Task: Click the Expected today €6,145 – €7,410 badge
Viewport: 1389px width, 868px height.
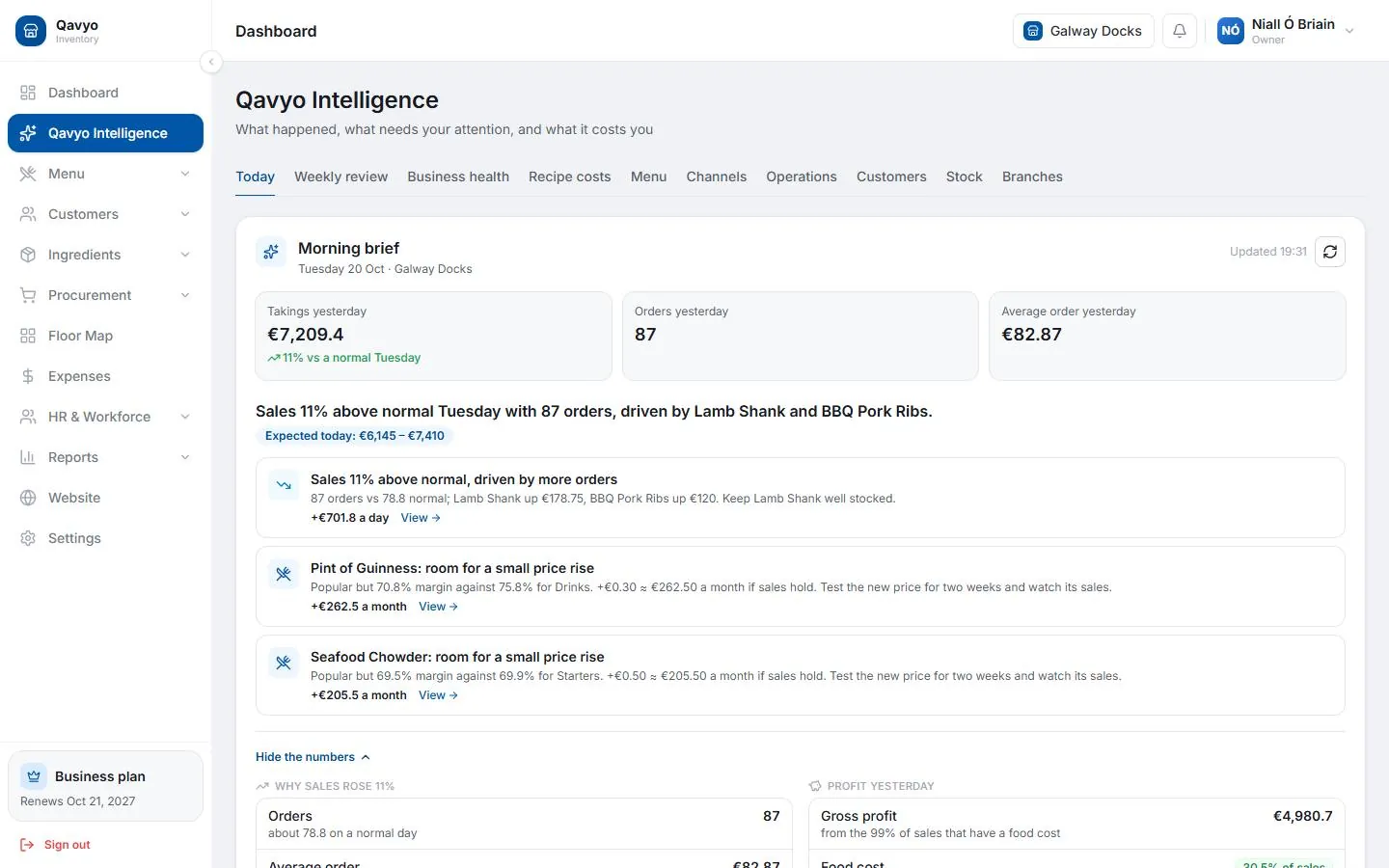Action: point(355,436)
